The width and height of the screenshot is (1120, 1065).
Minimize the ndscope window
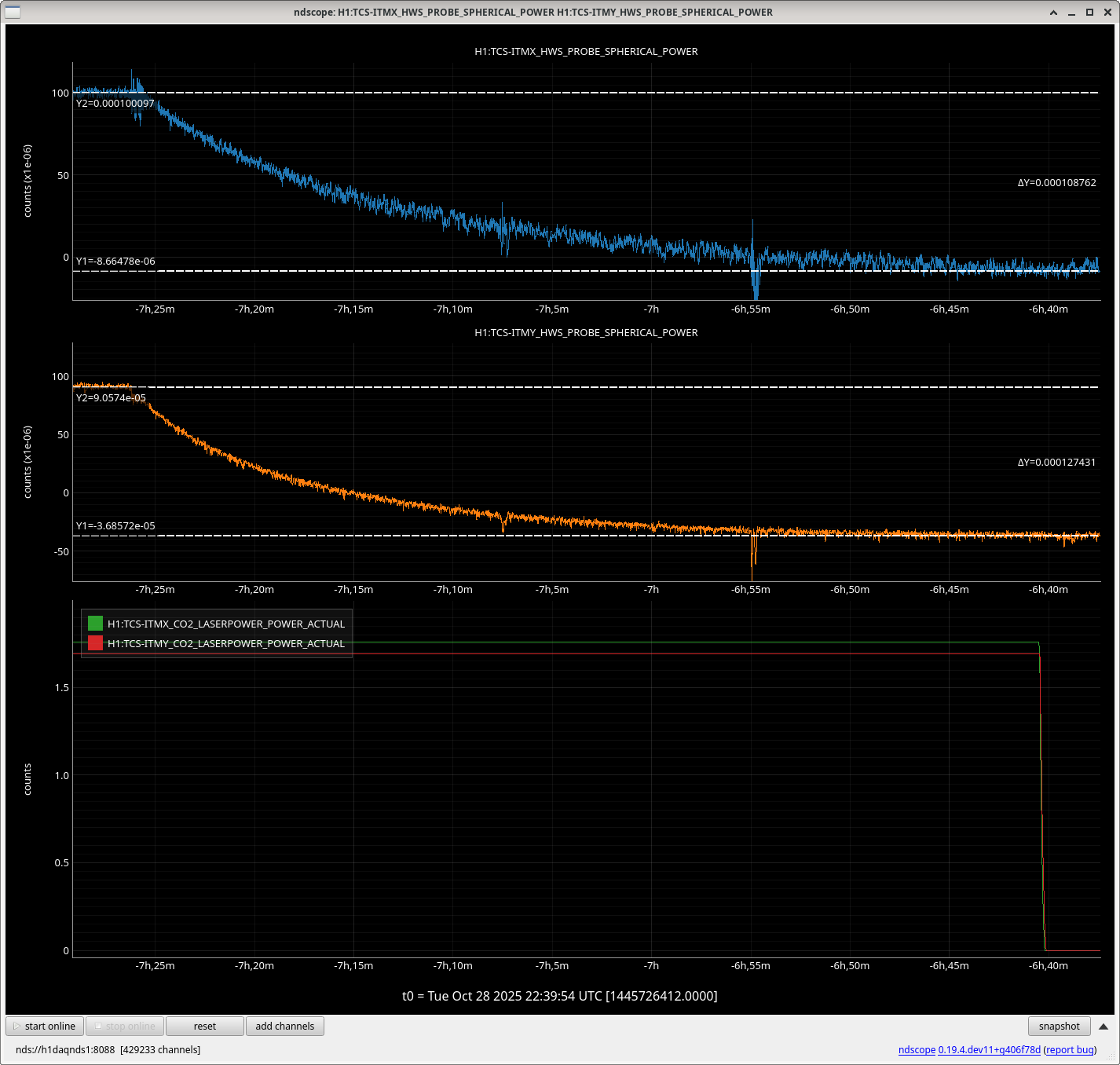pos(1072,12)
